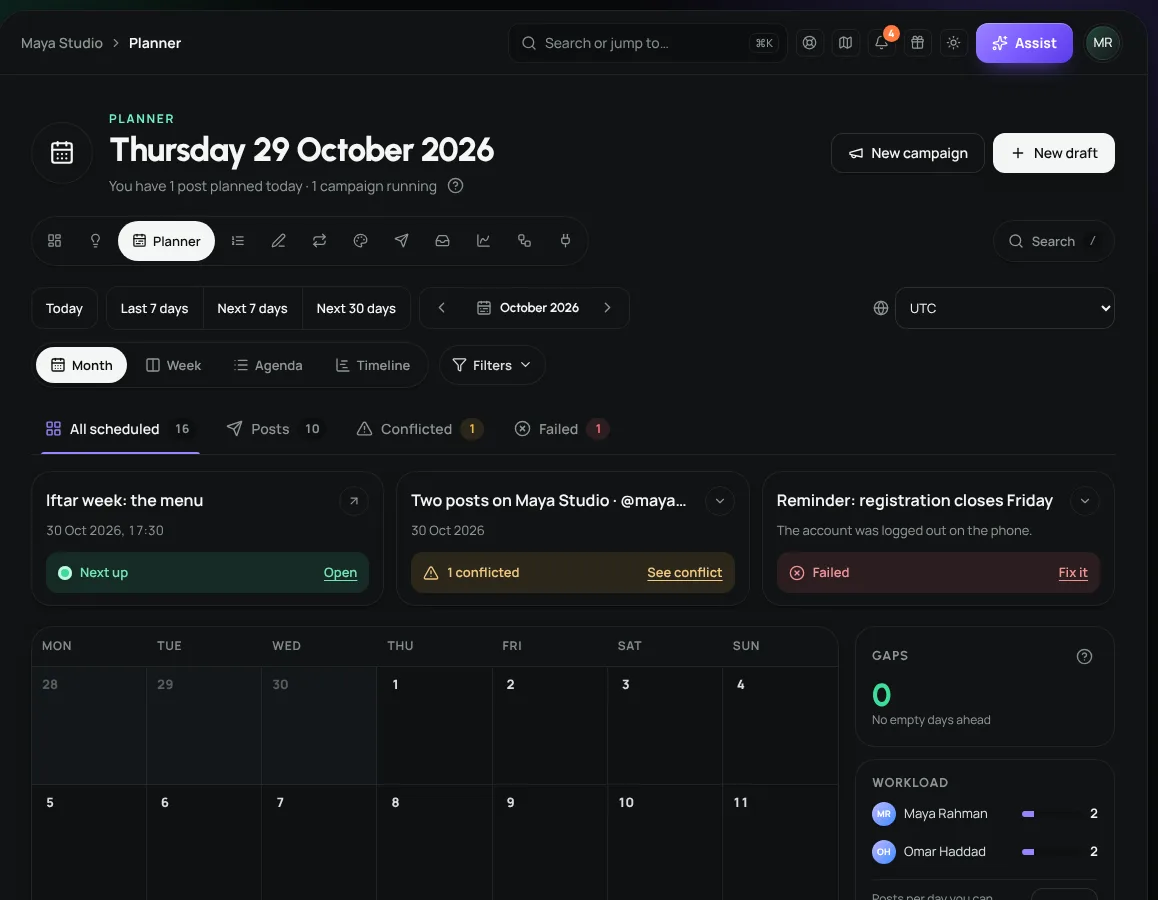Open the analytics chart icon
The image size is (1158, 900).
tap(483, 241)
